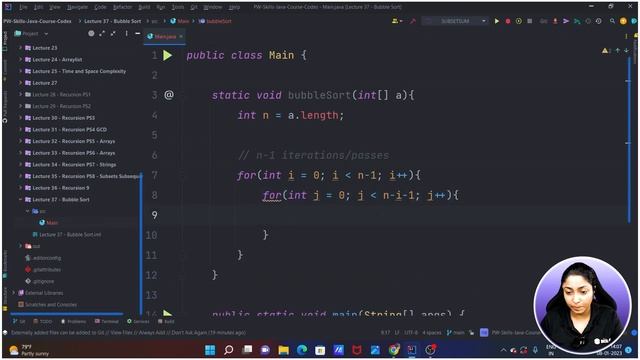Expand Lecture 25 - Time and Space Complexity
640x360 pixels.
click(20, 71)
